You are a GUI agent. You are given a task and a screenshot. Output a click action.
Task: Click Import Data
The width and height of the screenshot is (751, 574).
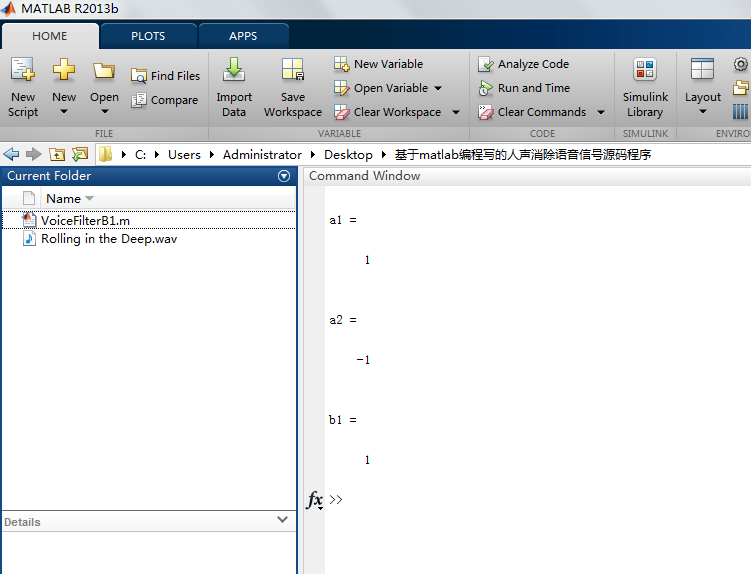point(234,88)
